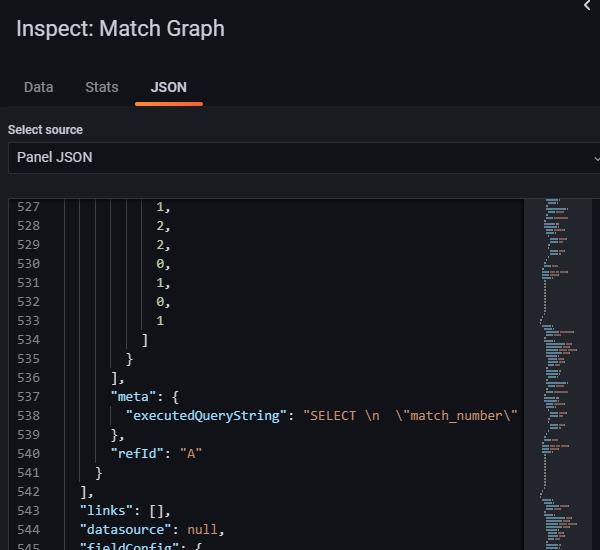Click line number 542 in the gutter
The height and width of the screenshot is (550, 600).
pos(28,492)
